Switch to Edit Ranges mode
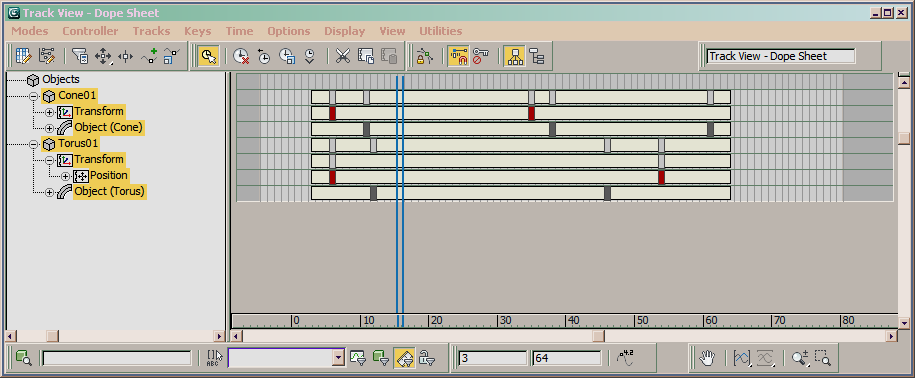 tap(47, 57)
